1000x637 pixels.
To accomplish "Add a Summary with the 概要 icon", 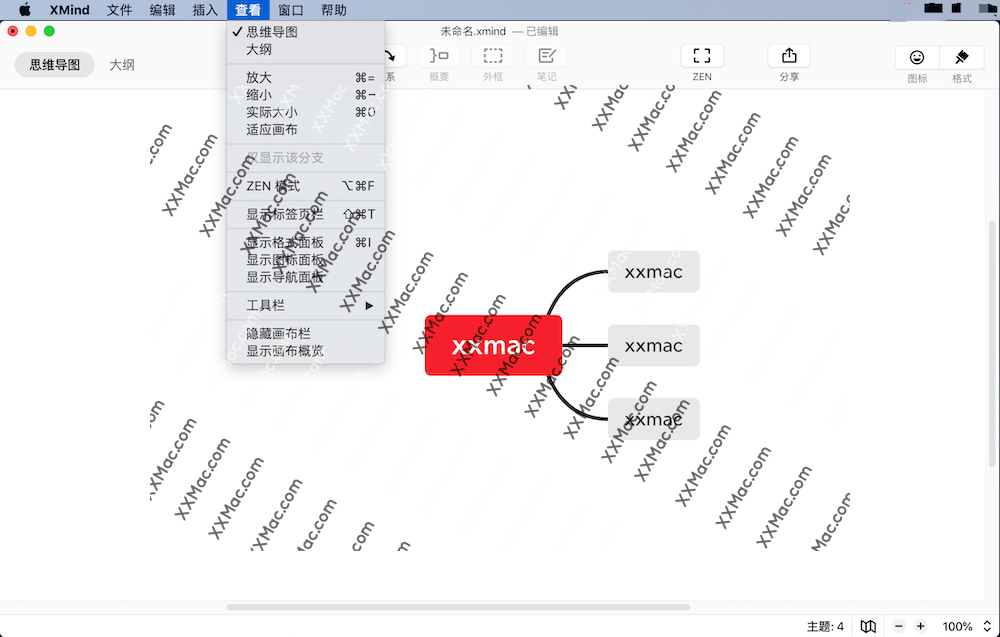I will point(439,56).
